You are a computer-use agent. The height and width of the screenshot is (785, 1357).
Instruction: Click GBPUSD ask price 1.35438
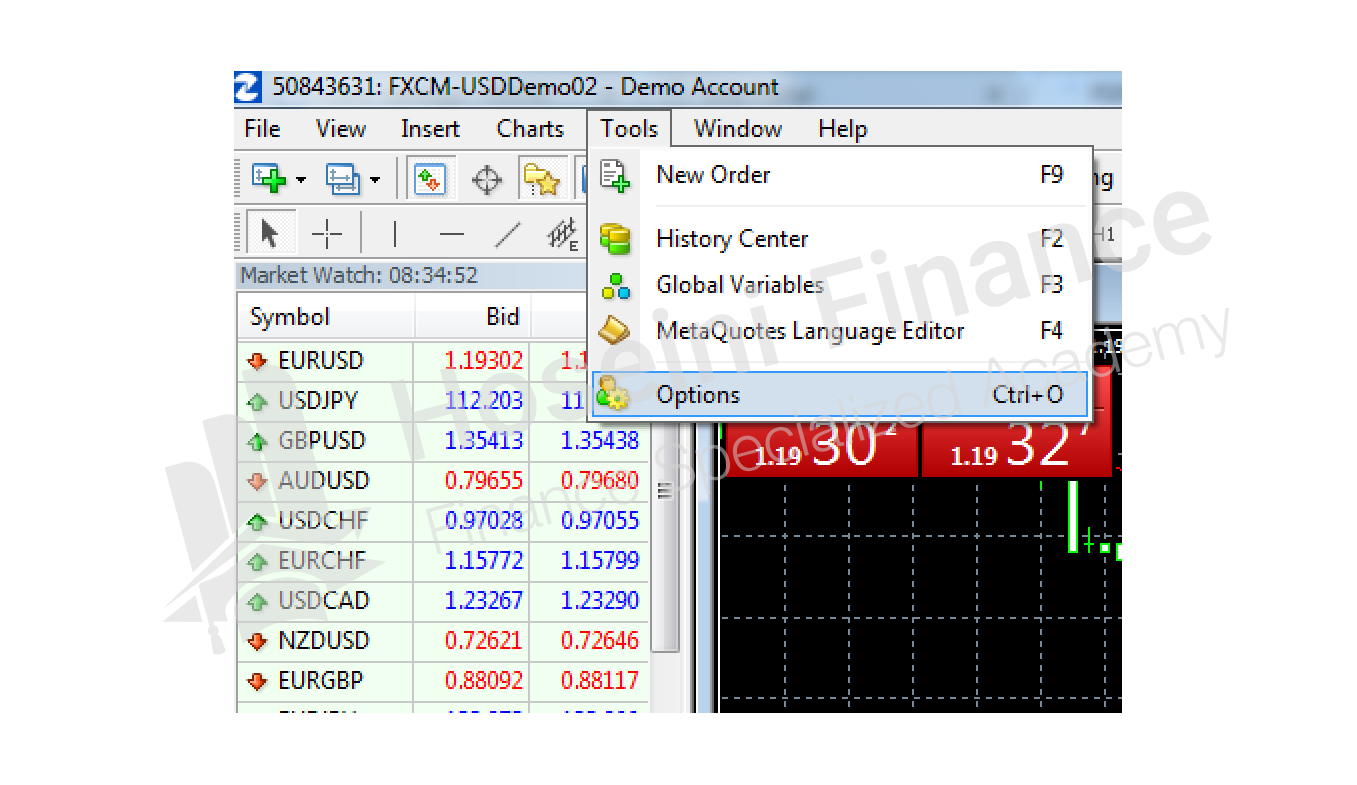pyautogui.click(x=600, y=441)
